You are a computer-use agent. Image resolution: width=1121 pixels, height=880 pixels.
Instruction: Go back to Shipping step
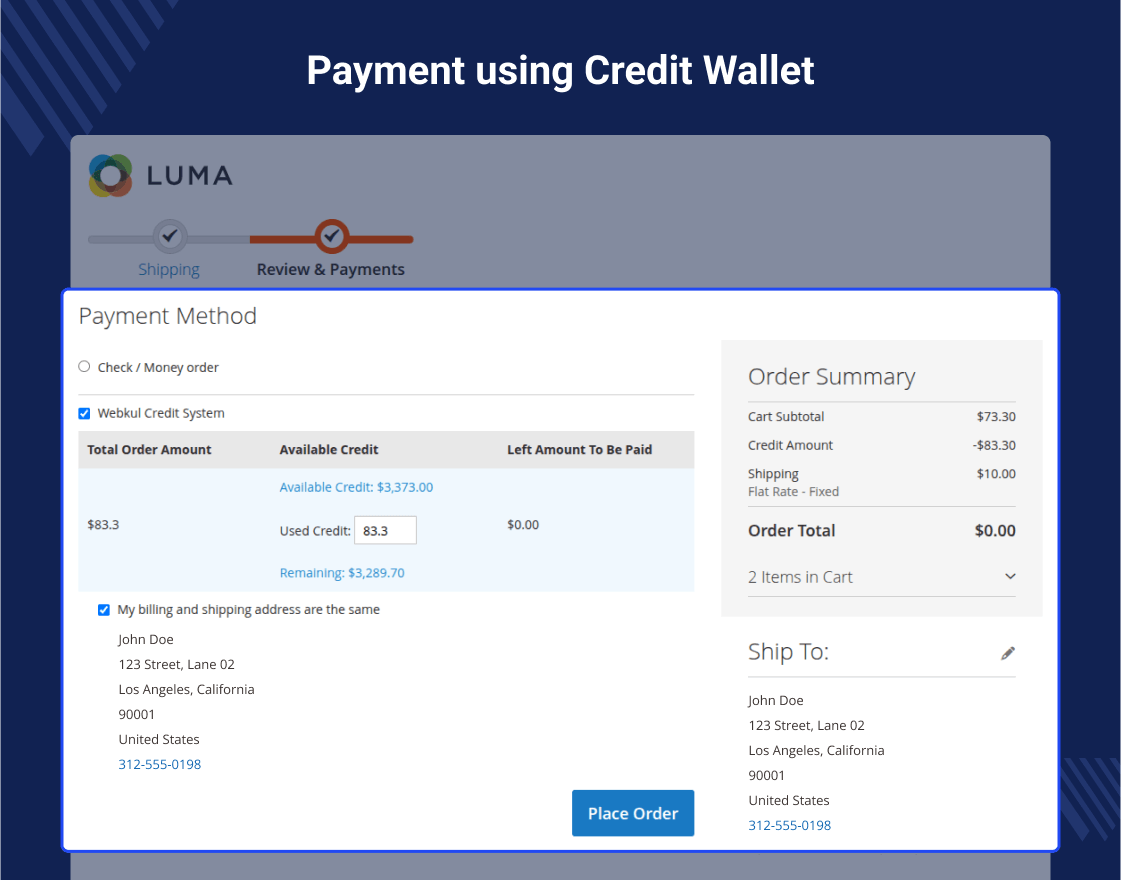click(169, 270)
